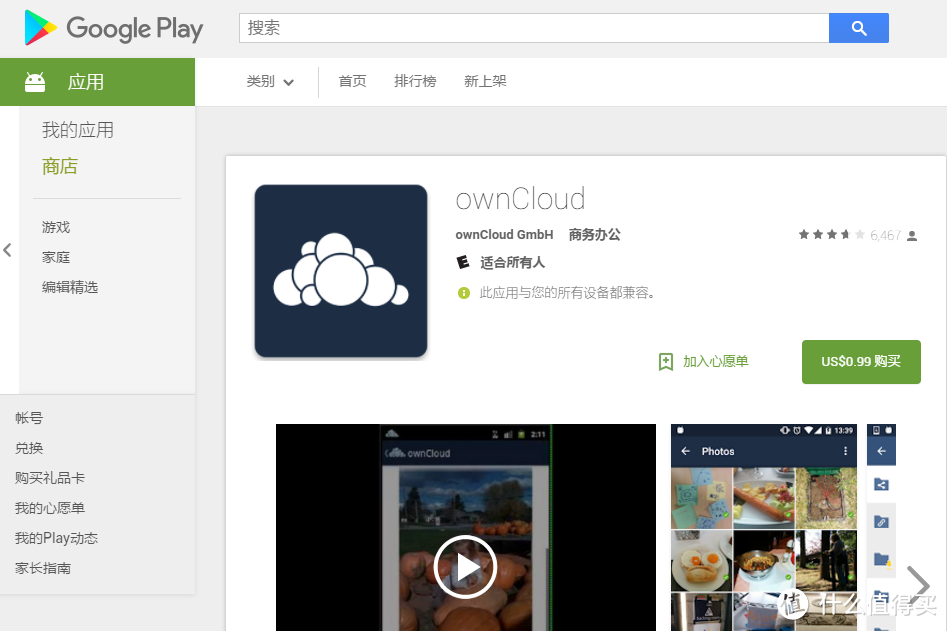Open the 帐号 account link
This screenshot has height=631, width=947.
pyautogui.click(x=29, y=418)
